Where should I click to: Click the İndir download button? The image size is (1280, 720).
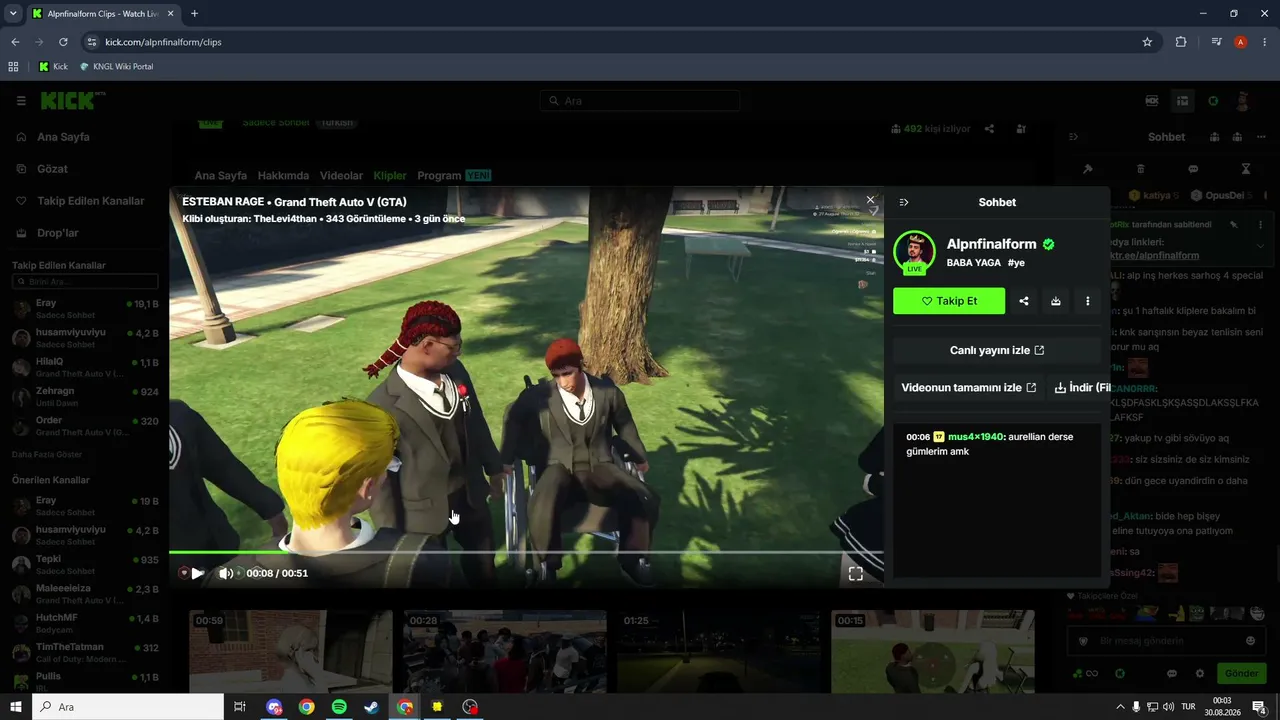1081,387
